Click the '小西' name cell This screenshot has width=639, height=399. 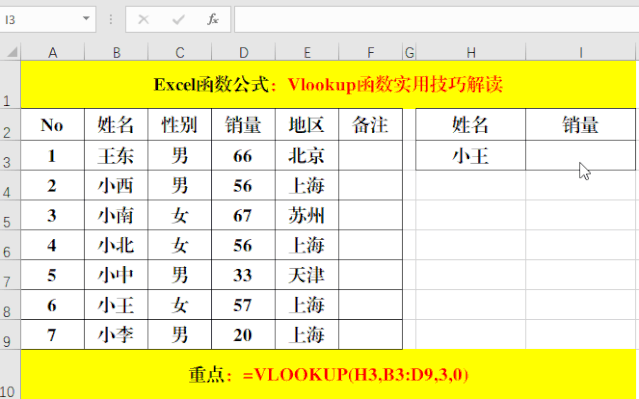coord(116,185)
